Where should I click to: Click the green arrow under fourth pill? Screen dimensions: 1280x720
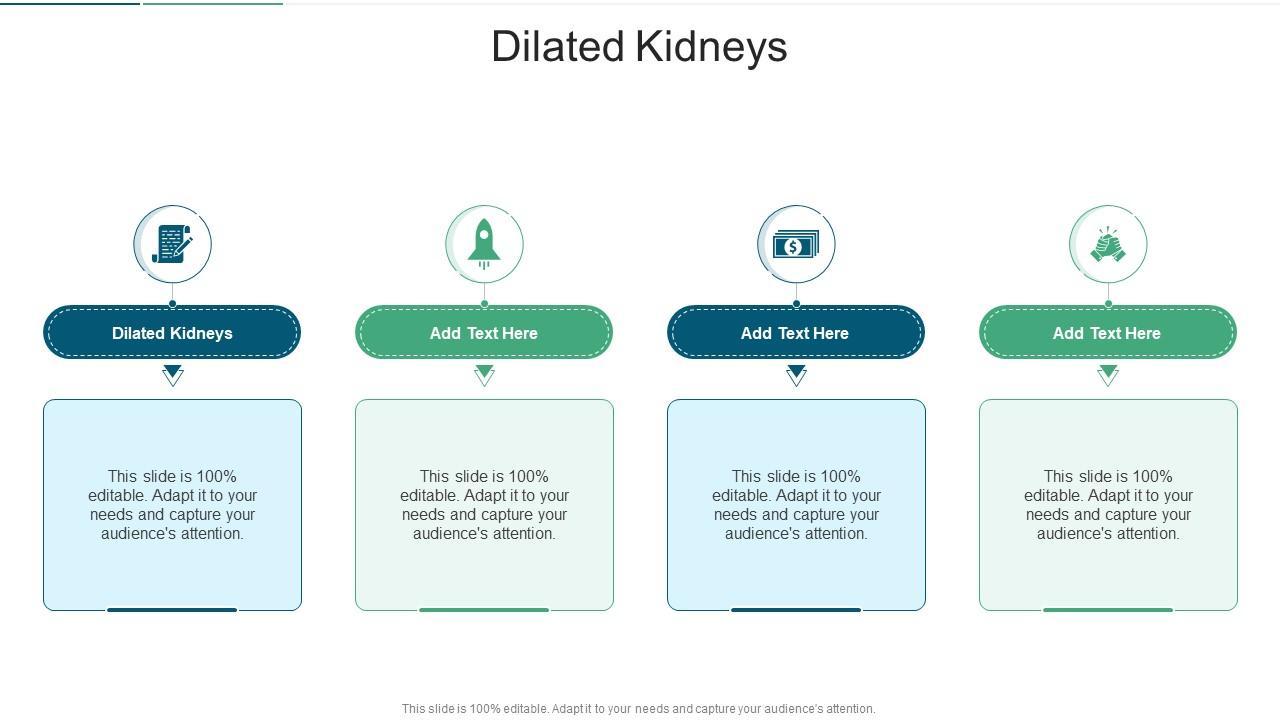[1108, 375]
